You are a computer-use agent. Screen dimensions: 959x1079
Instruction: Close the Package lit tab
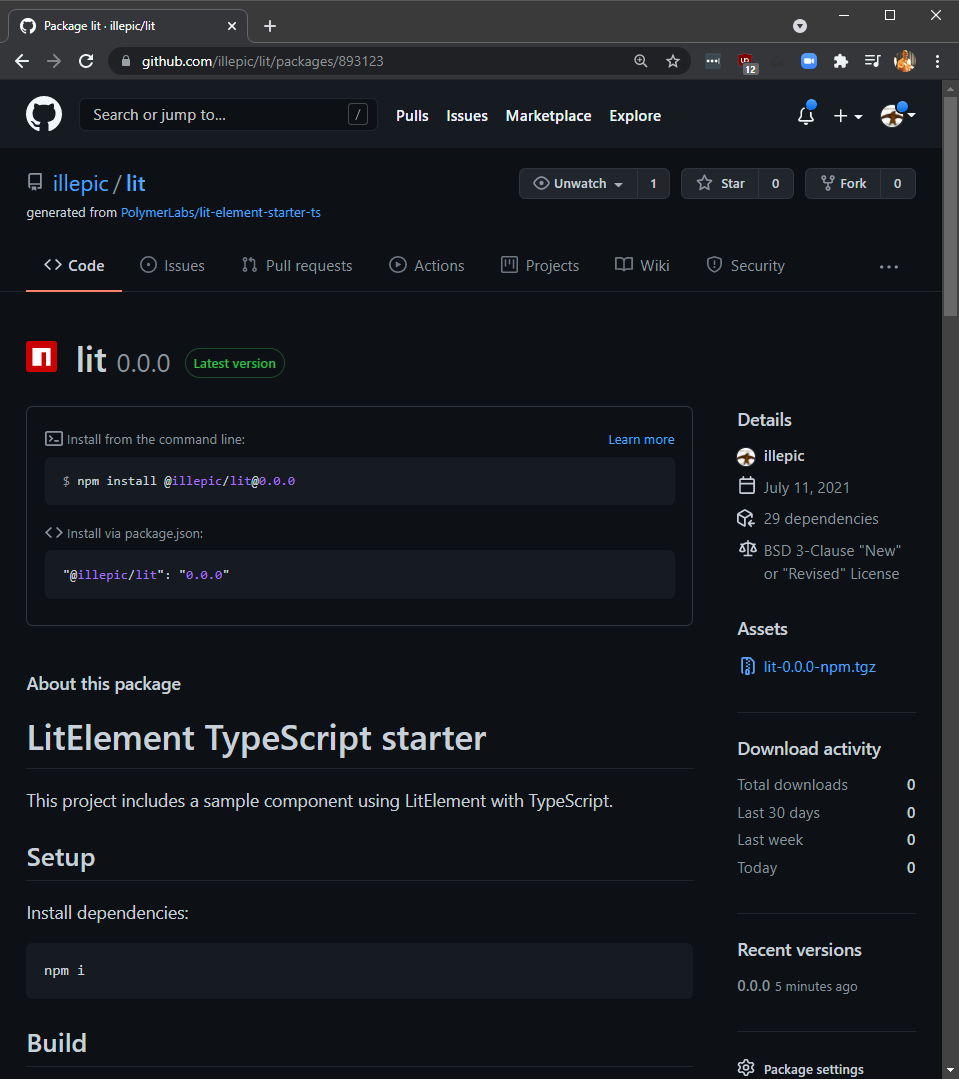point(232,26)
